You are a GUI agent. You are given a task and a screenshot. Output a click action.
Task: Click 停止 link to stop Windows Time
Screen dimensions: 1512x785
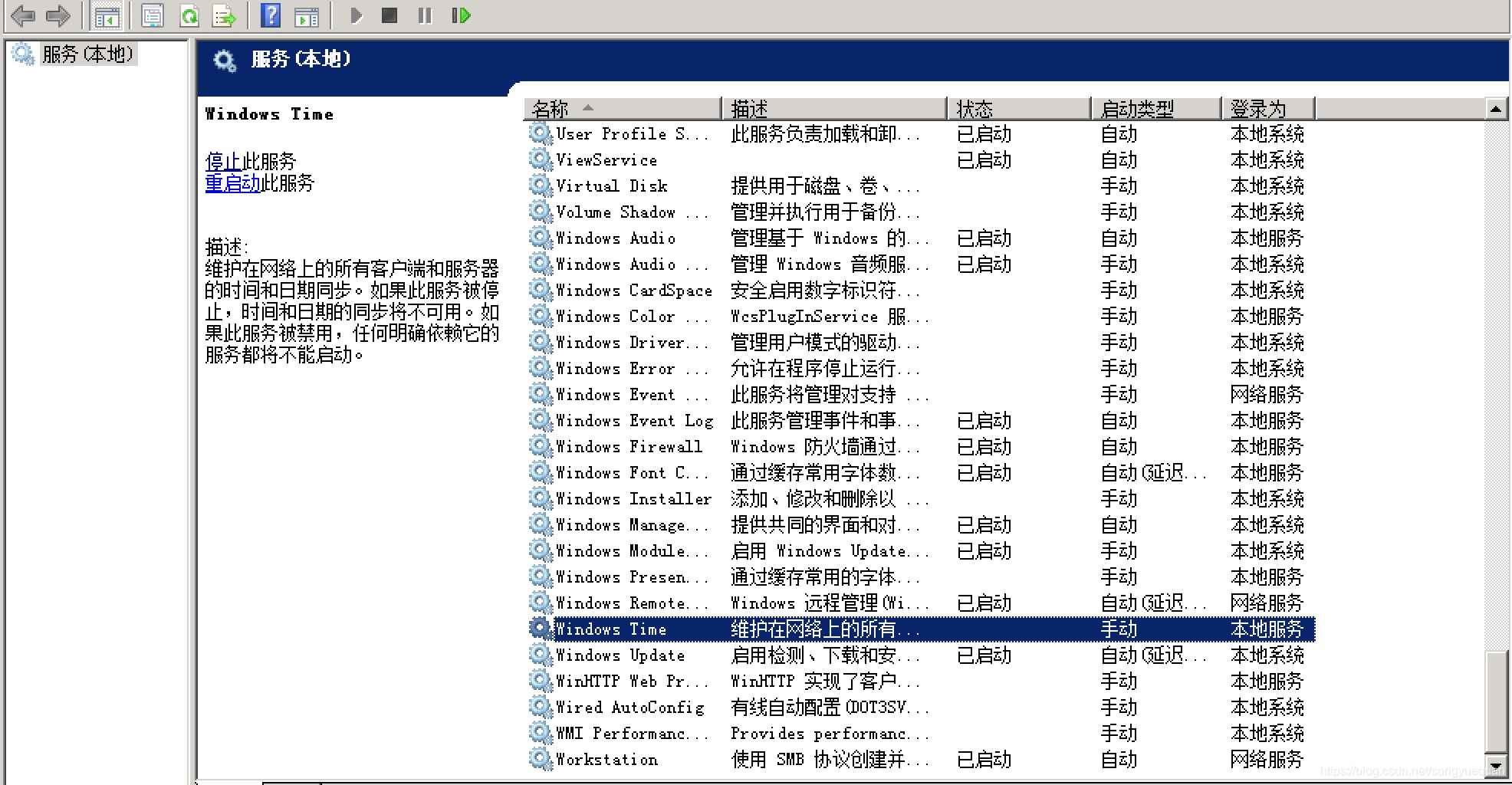(x=223, y=161)
